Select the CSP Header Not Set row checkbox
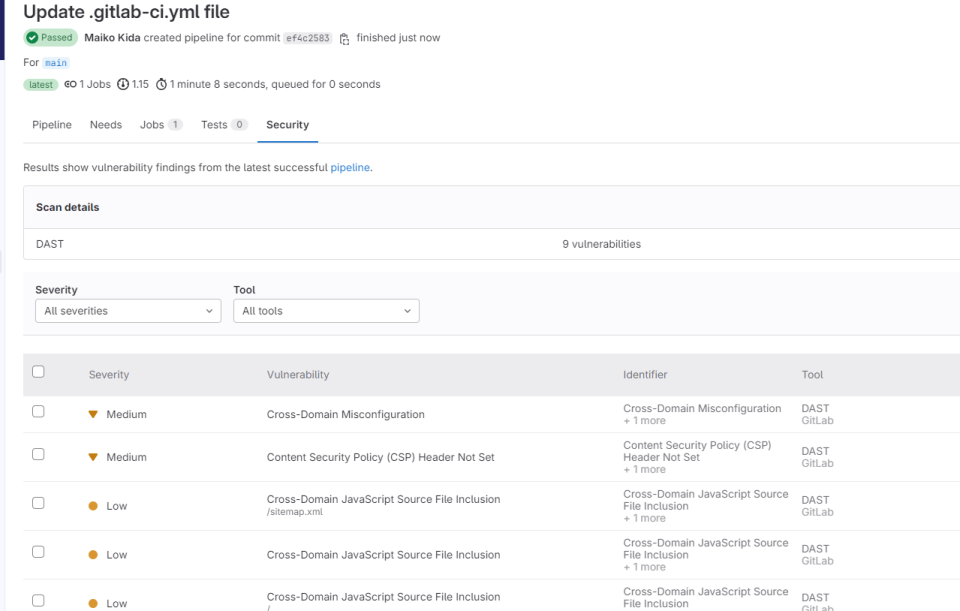Viewport: 960px width, 611px height. (x=38, y=454)
